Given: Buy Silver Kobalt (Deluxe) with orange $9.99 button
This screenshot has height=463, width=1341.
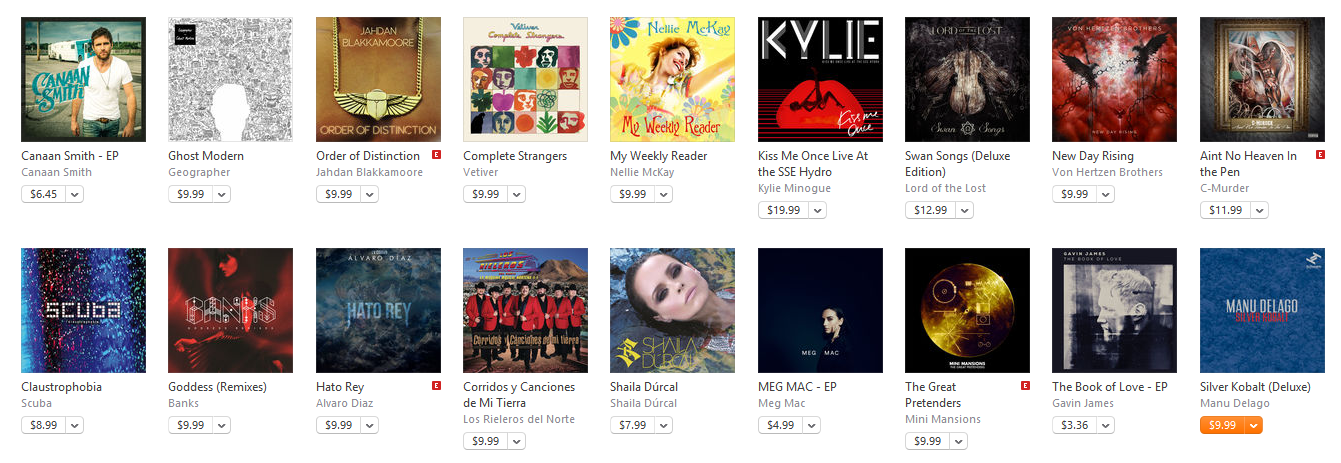Looking at the screenshot, I should (x=1222, y=425).
